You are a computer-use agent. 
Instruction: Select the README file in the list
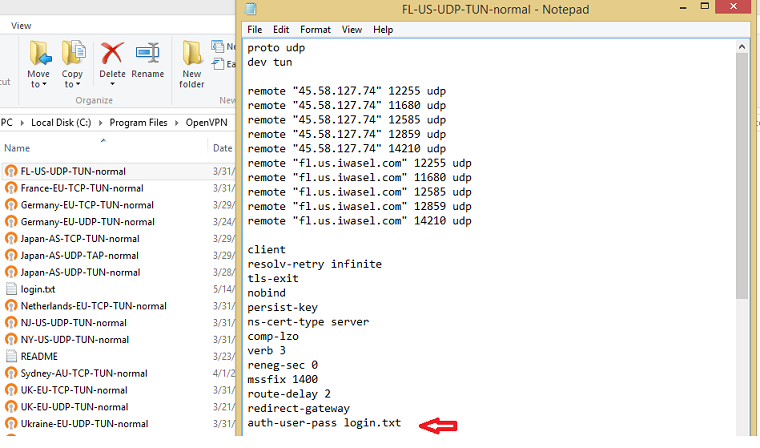point(39,356)
